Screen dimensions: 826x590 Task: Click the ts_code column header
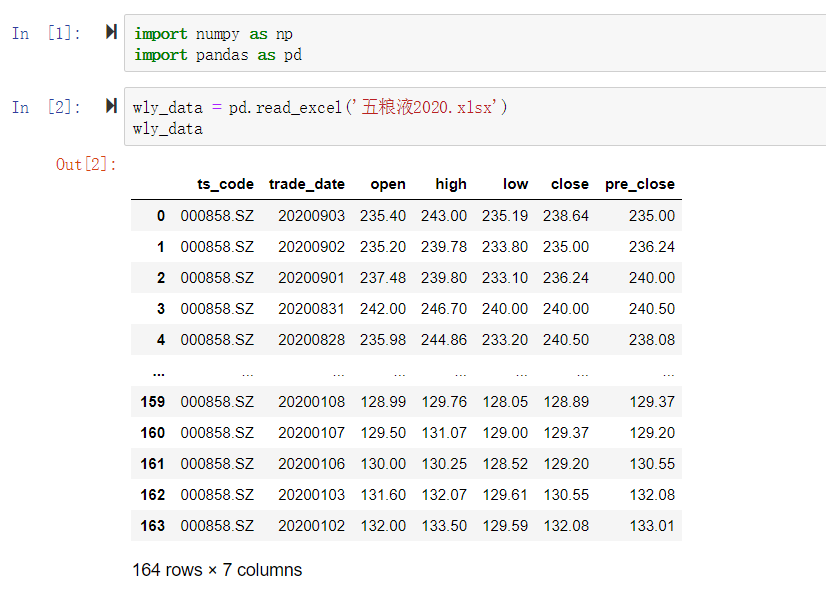(225, 184)
